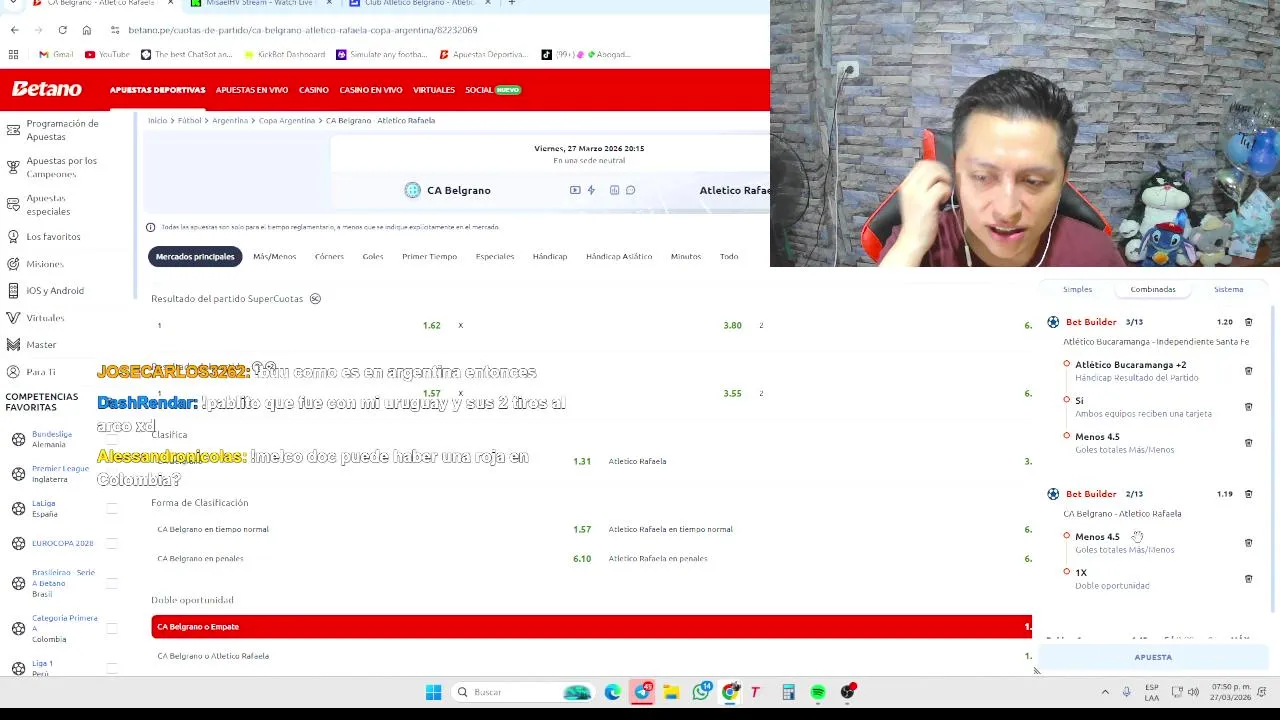The width and height of the screenshot is (1280, 720).
Task: Toggle the Brasileirao Serie A Betano checkbox
Action: pyautogui.click(x=112, y=583)
